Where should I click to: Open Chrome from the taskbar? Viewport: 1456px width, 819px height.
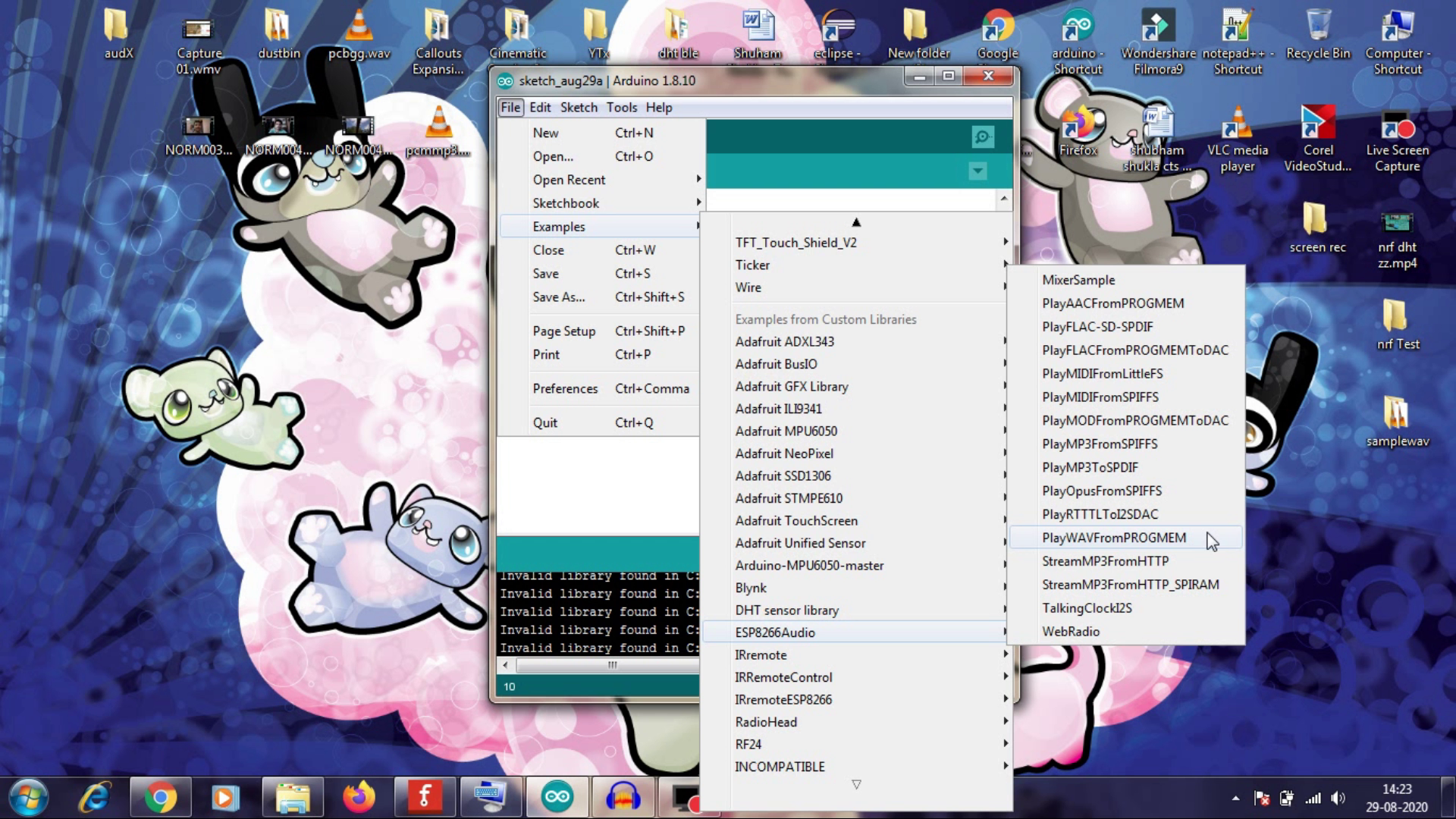point(161,798)
